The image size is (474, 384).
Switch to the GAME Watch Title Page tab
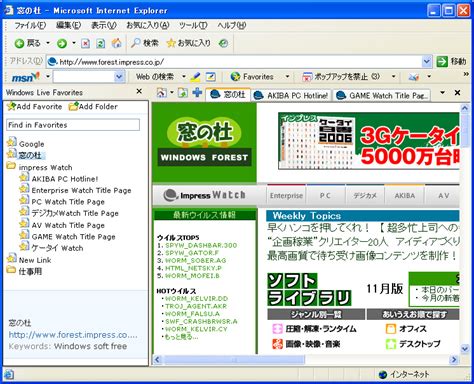point(382,96)
